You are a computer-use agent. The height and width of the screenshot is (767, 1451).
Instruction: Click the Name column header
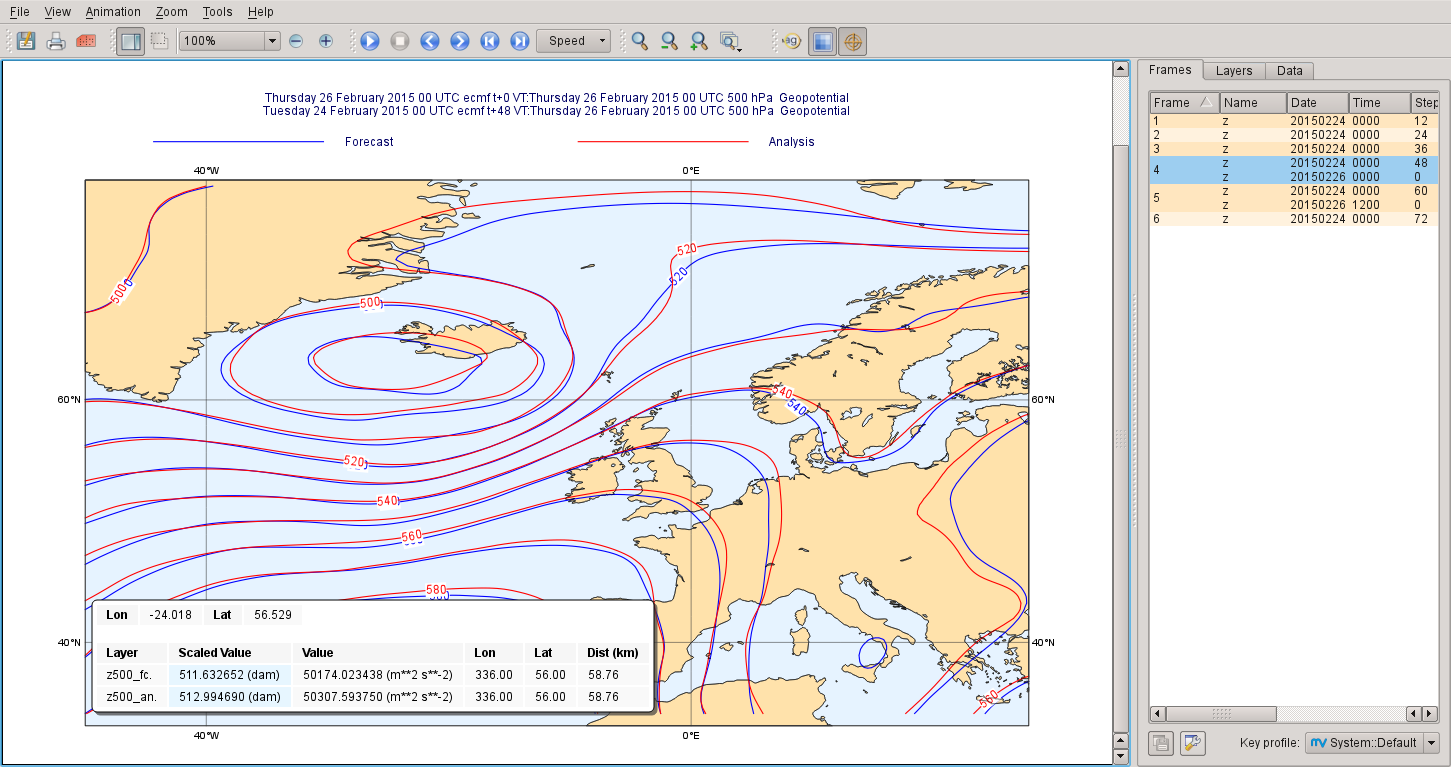[x=1253, y=102]
